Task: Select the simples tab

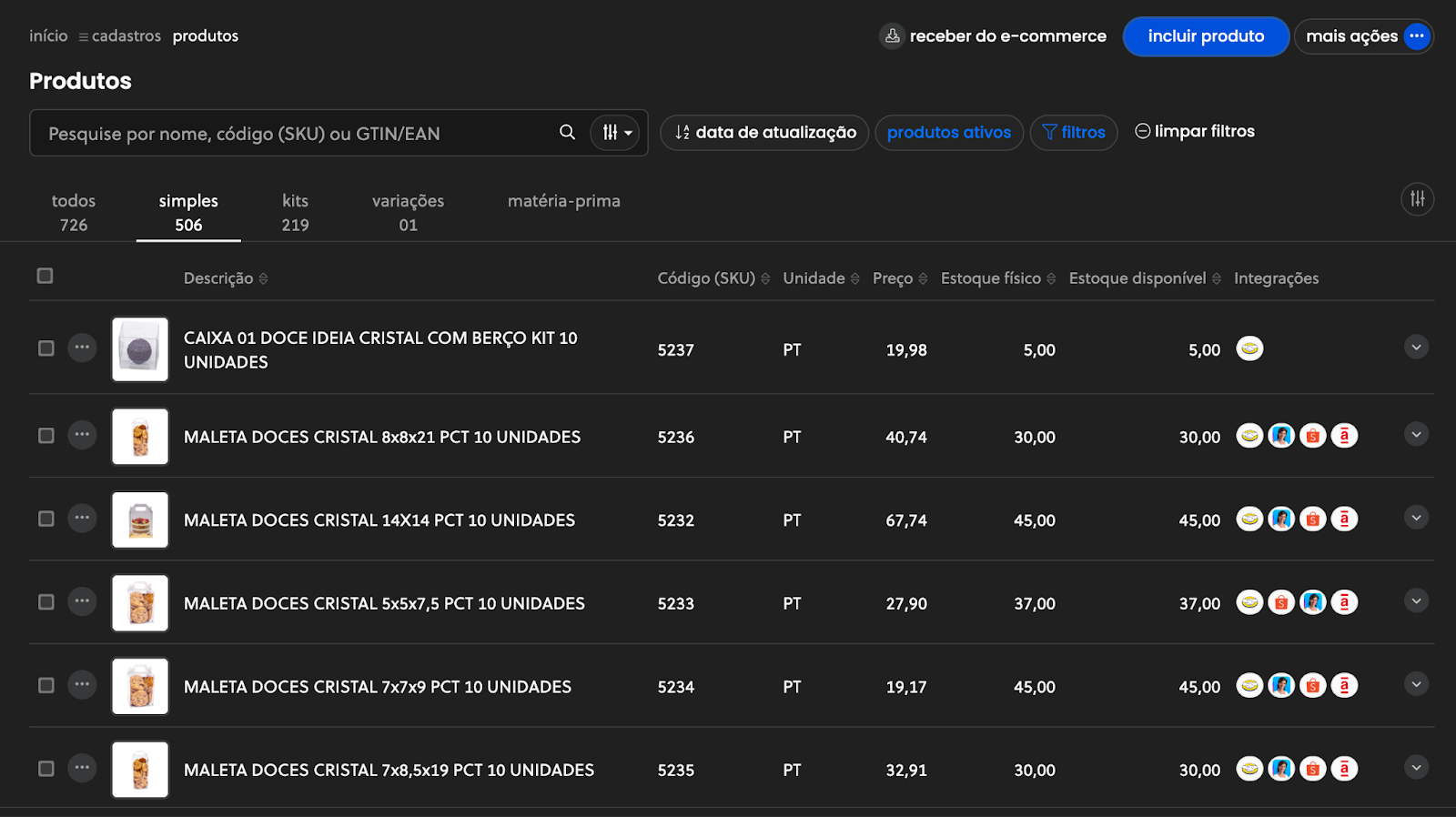Action: pyautogui.click(x=188, y=212)
